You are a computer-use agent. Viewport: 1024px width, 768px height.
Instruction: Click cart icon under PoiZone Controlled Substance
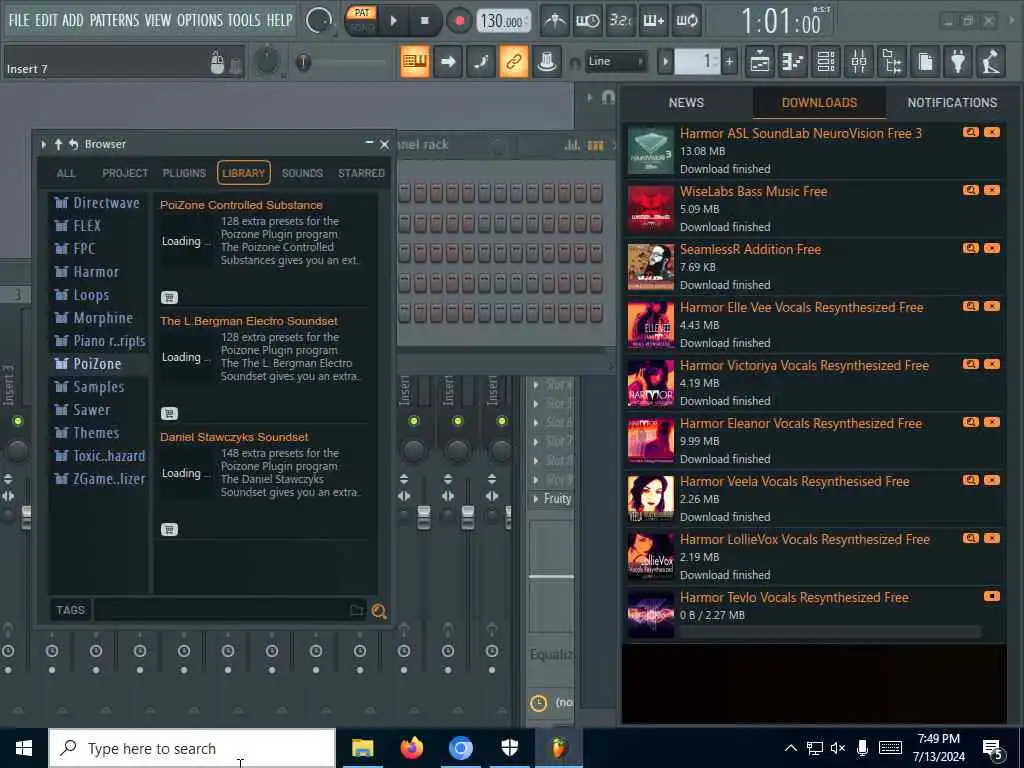pyautogui.click(x=169, y=297)
